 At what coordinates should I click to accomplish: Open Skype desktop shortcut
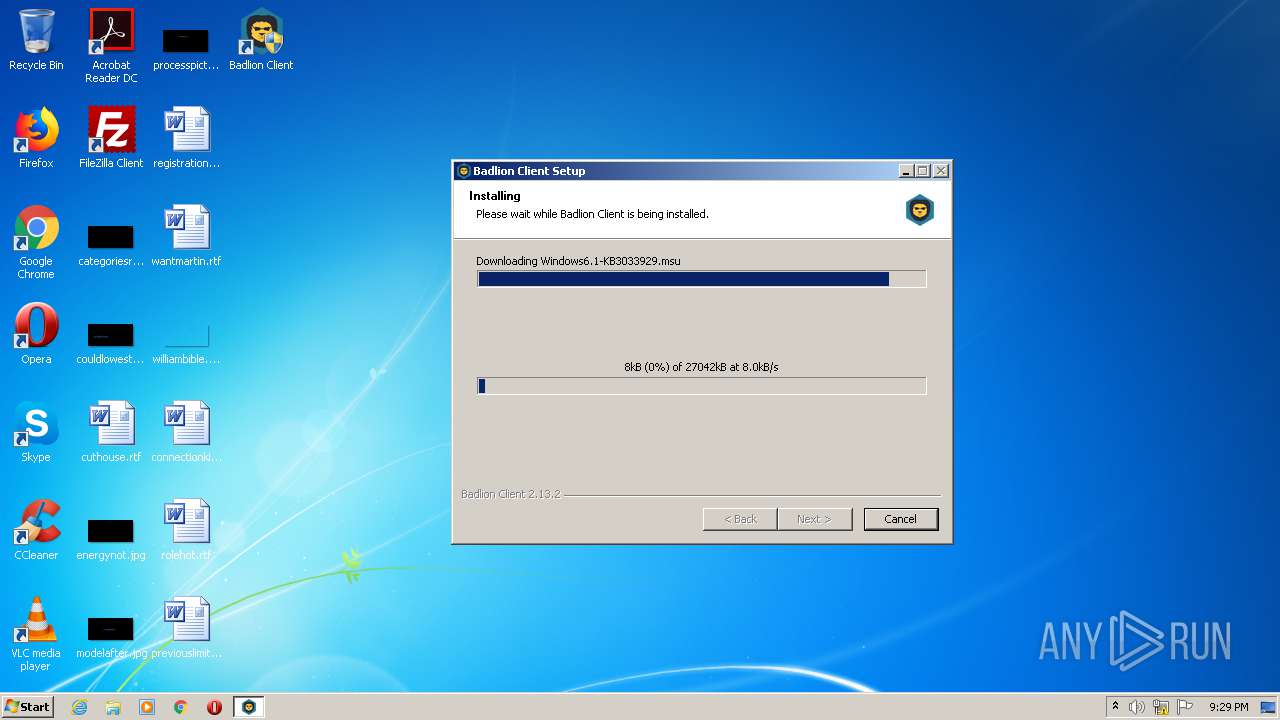point(36,432)
